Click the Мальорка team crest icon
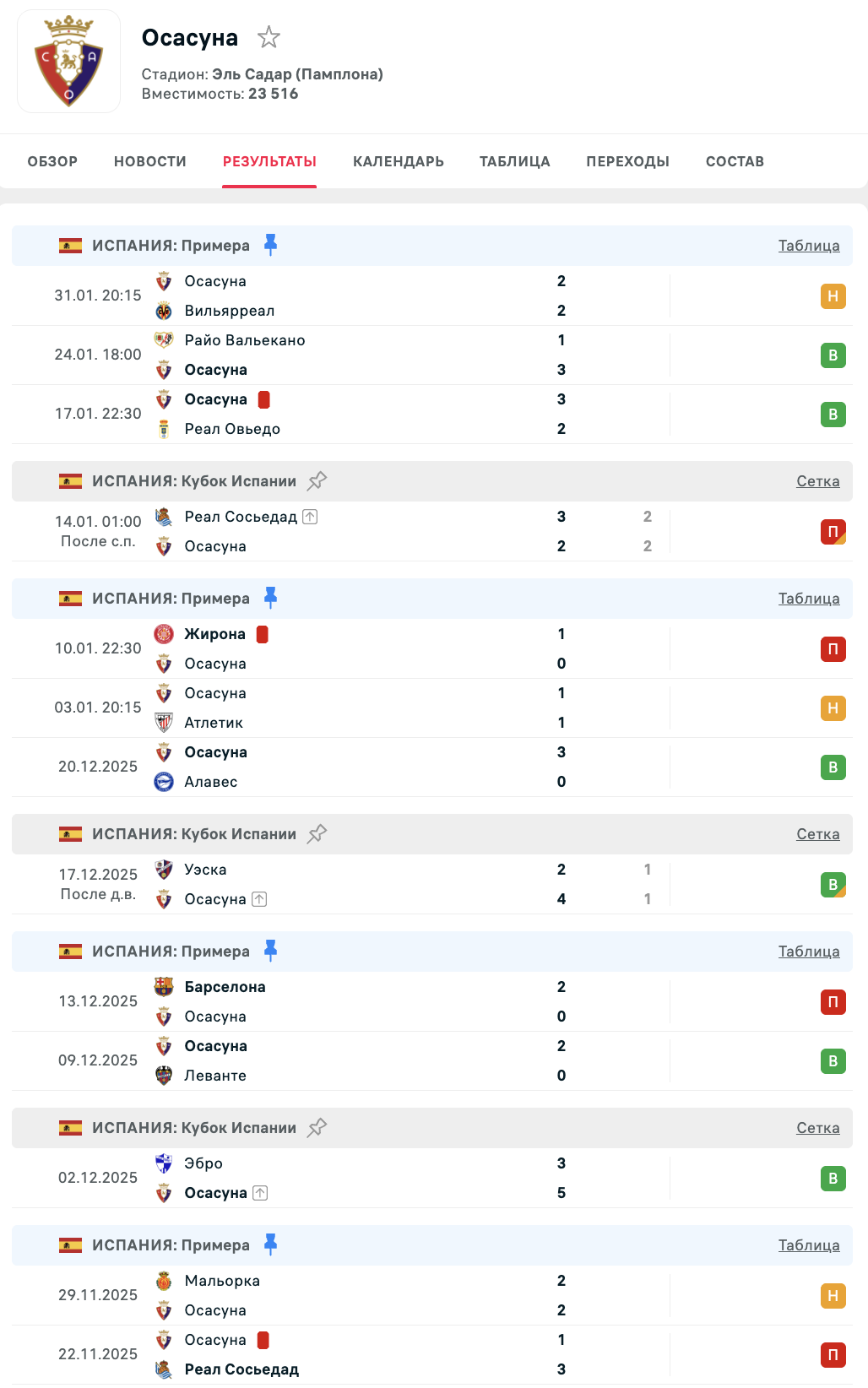Screen dimensions: 868x1388 coord(164,1281)
